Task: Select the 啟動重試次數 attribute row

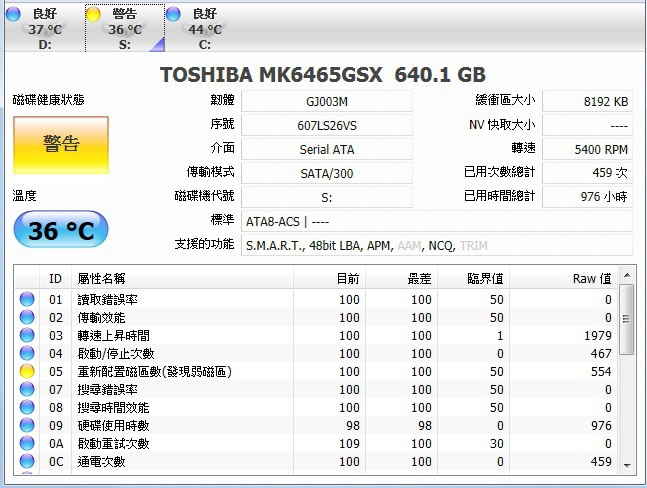Action: pyautogui.click(x=316, y=443)
